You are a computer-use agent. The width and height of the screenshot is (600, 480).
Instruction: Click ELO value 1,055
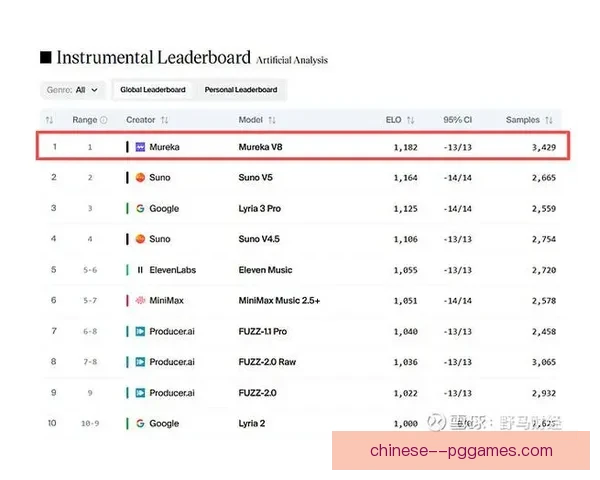click(x=406, y=271)
